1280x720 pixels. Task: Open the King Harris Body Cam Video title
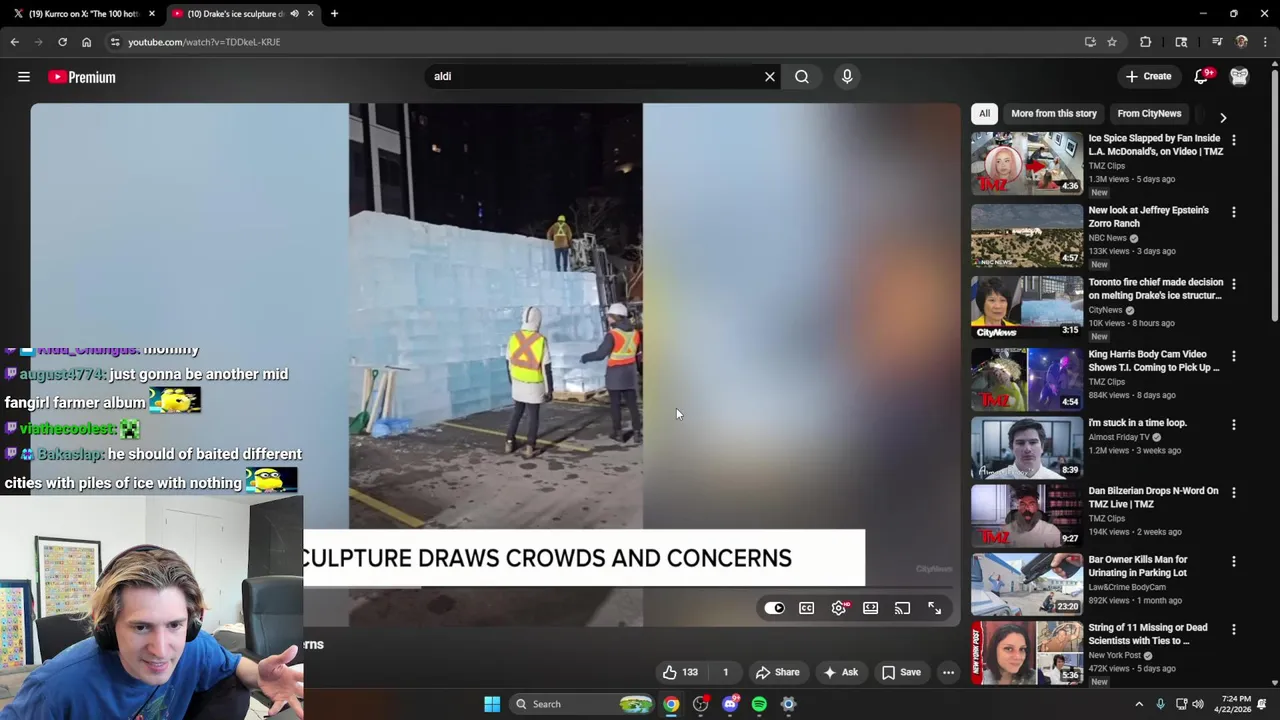[1154, 361]
